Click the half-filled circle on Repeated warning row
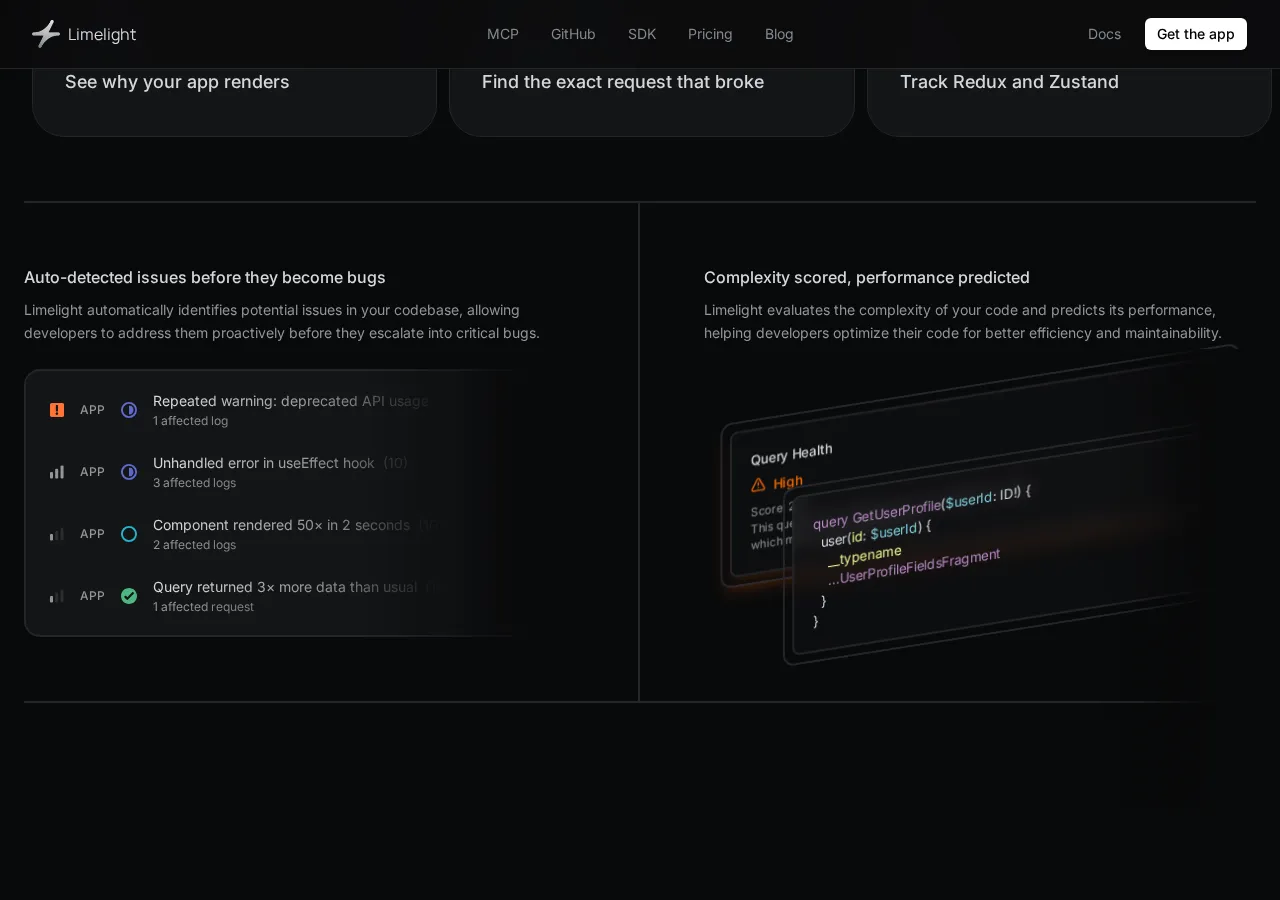This screenshot has height=900, width=1280. click(129, 410)
